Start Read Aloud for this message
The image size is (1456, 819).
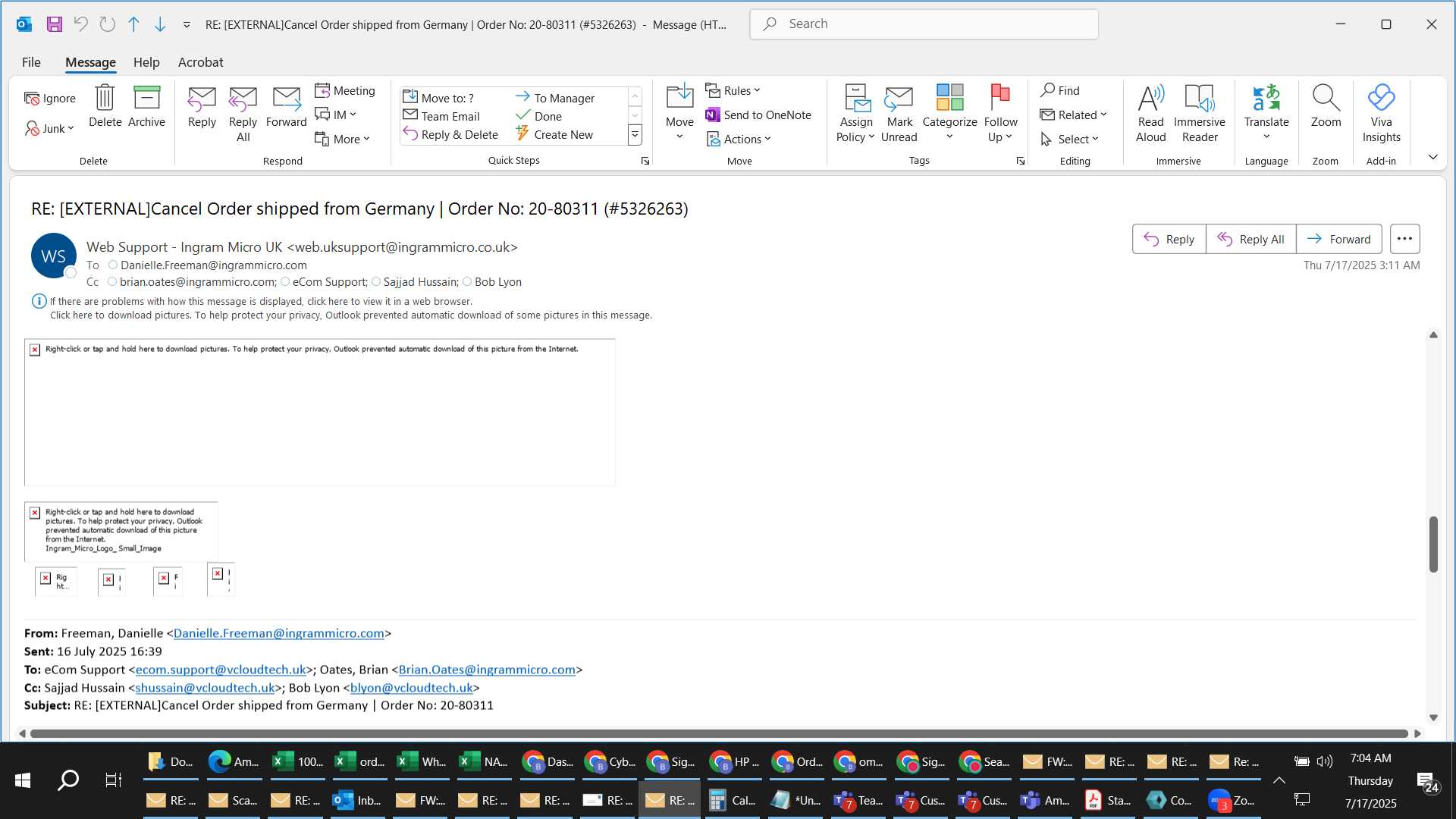coord(1150,114)
